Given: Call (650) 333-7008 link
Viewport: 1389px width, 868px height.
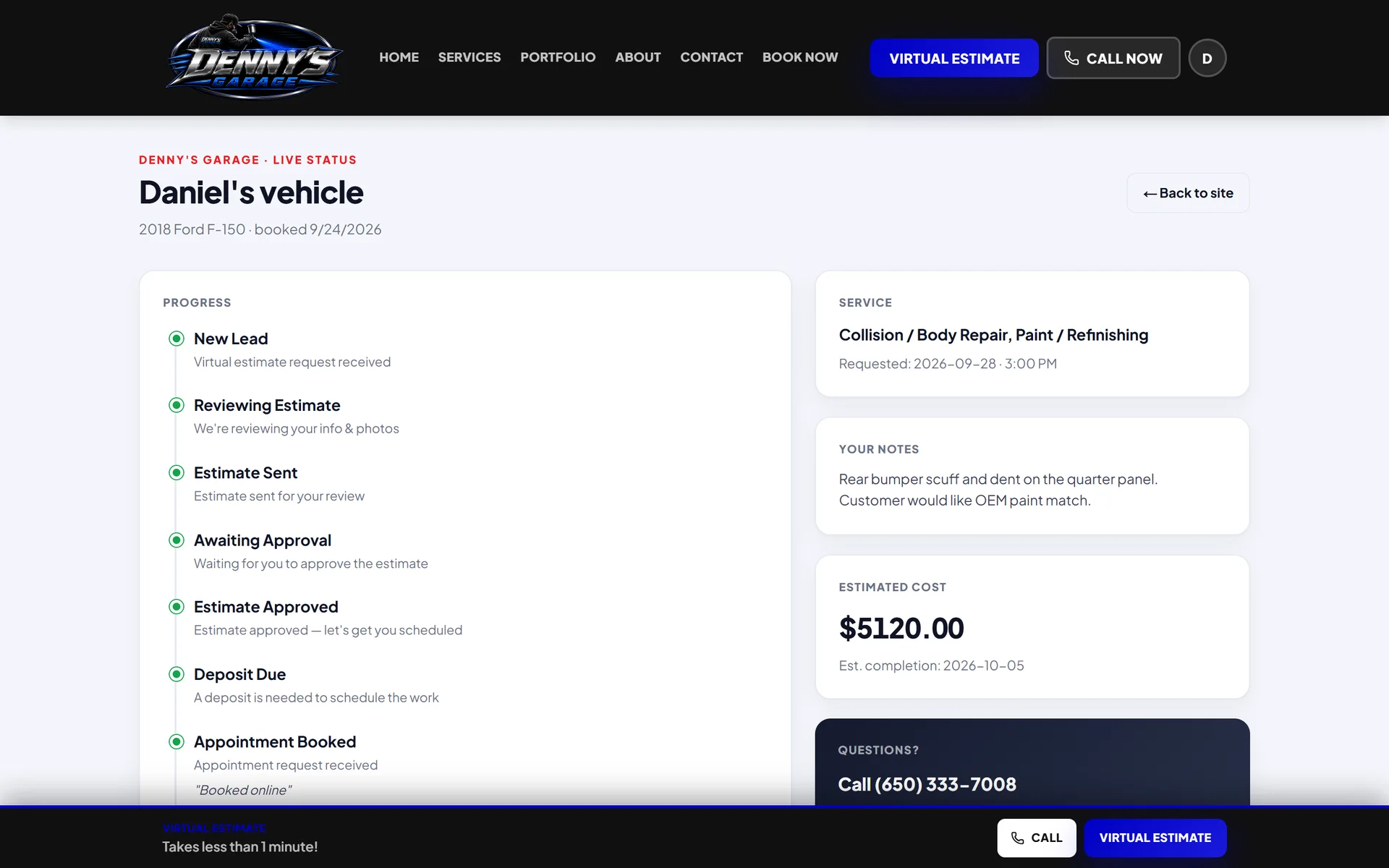Looking at the screenshot, I should pos(927,784).
